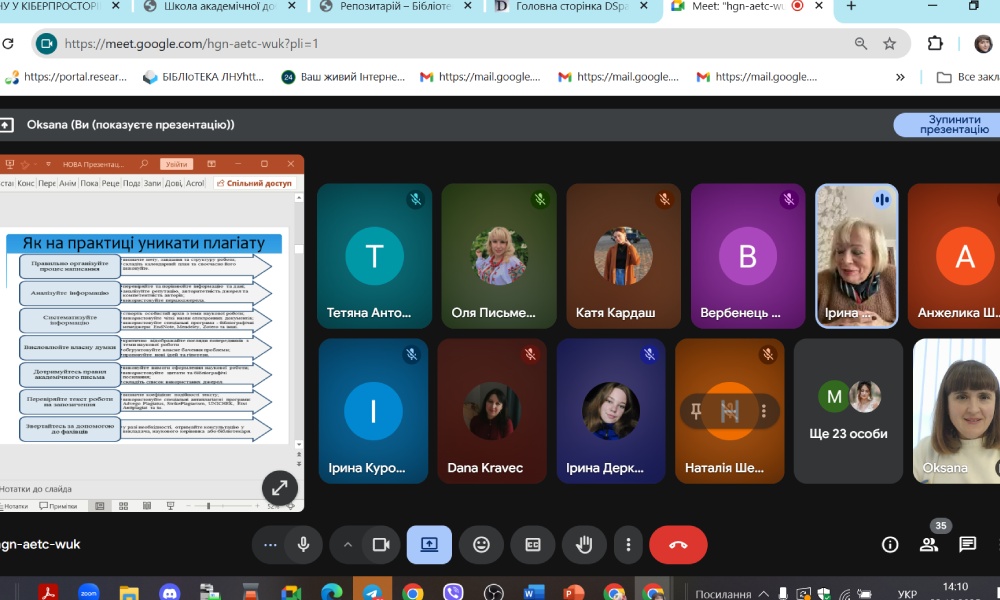Expand audio settings dots next to microphone

[270, 545]
